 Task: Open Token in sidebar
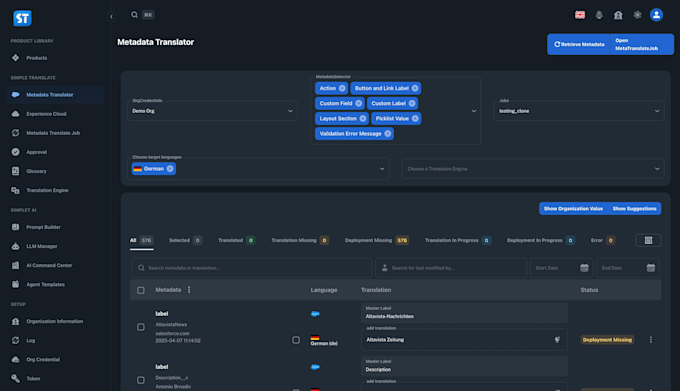(x=55, y=378)
